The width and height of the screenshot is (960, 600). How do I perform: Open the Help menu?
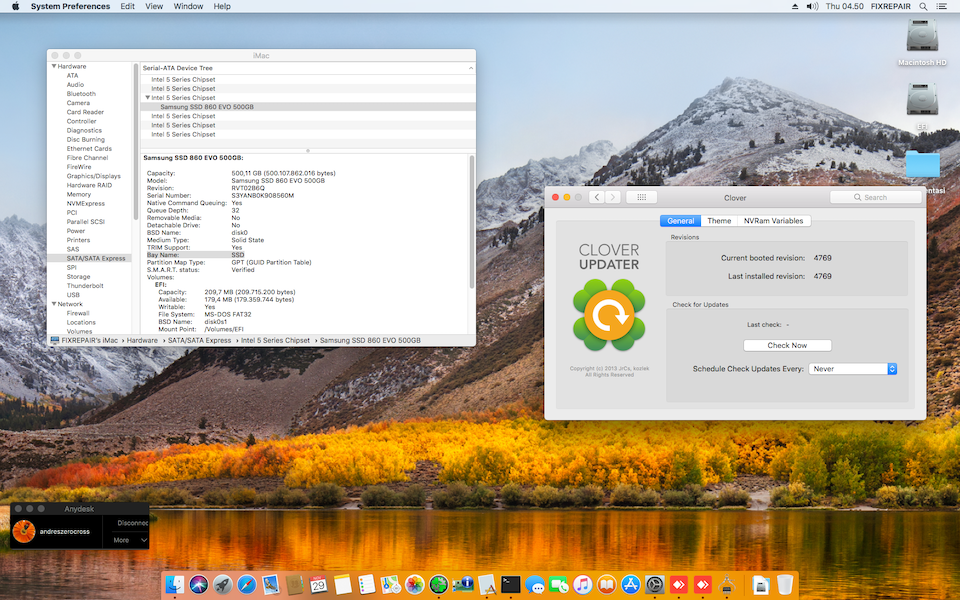pyautogui.click(x=222, y=6)
